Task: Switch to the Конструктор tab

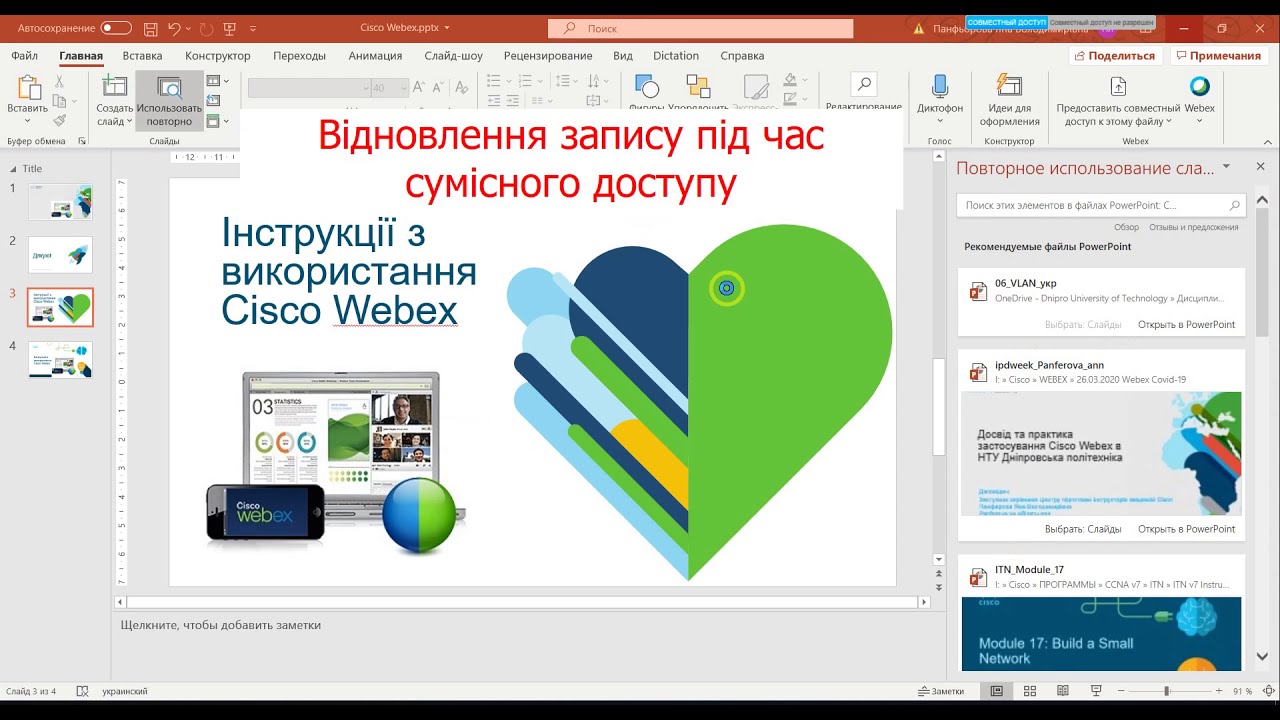Action: pos(218,56)
